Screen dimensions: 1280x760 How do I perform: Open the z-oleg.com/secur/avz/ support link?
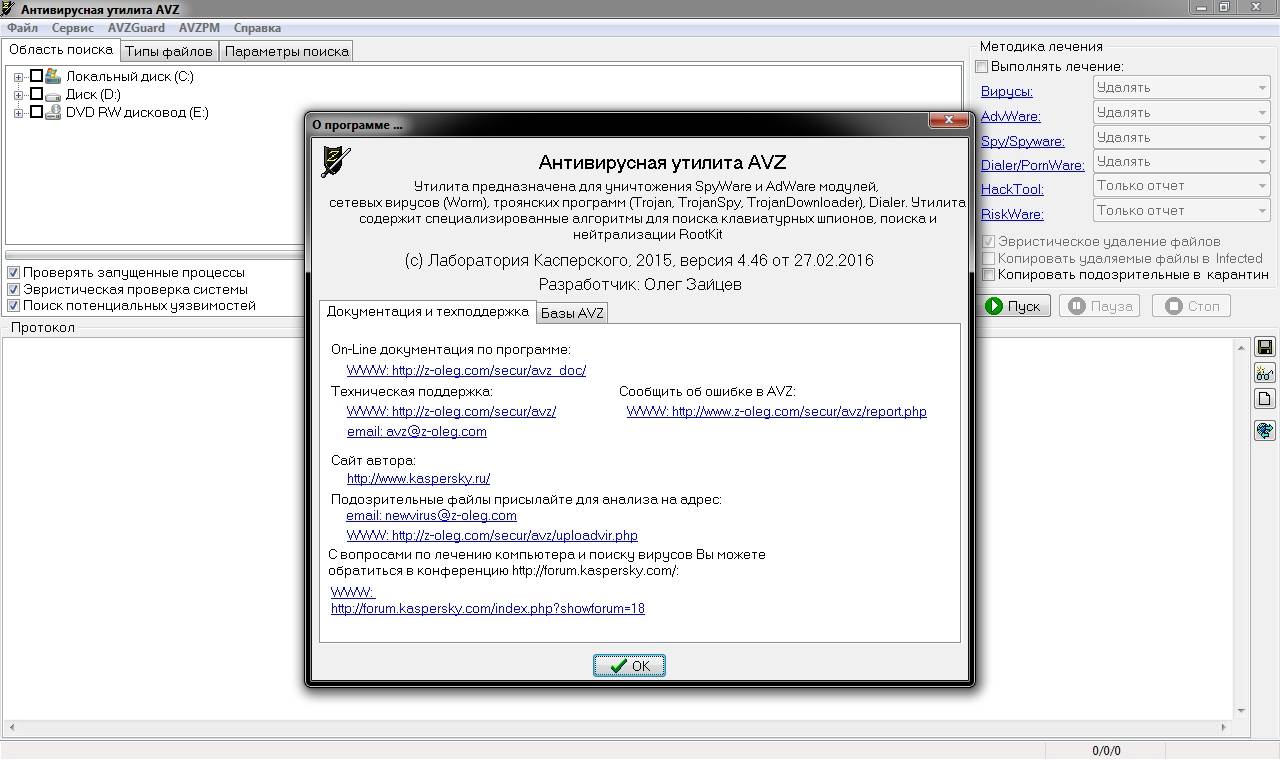click(x=451, y=411)
